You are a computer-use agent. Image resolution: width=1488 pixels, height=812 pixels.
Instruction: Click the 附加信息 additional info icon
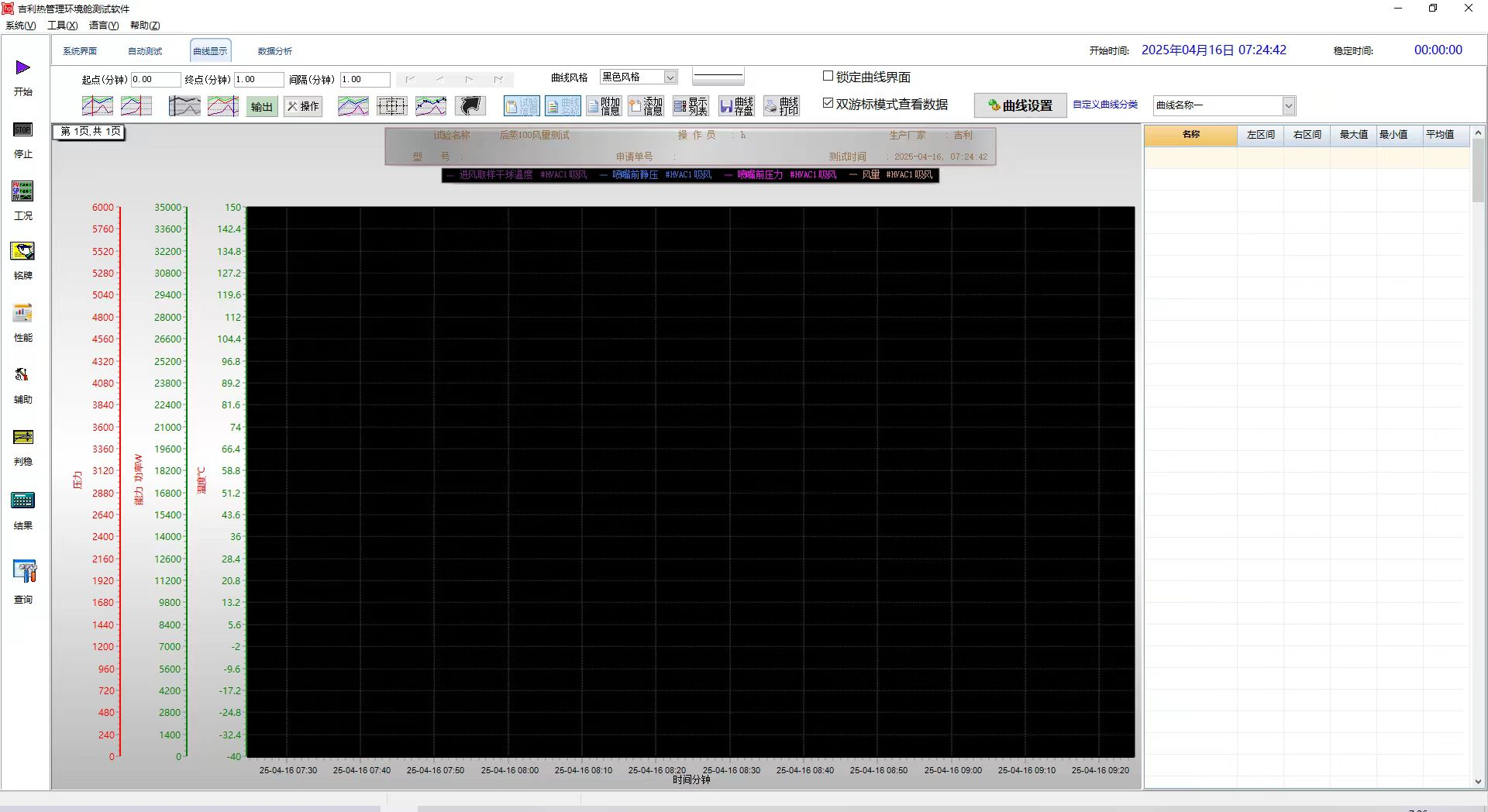tap(604, 106)
